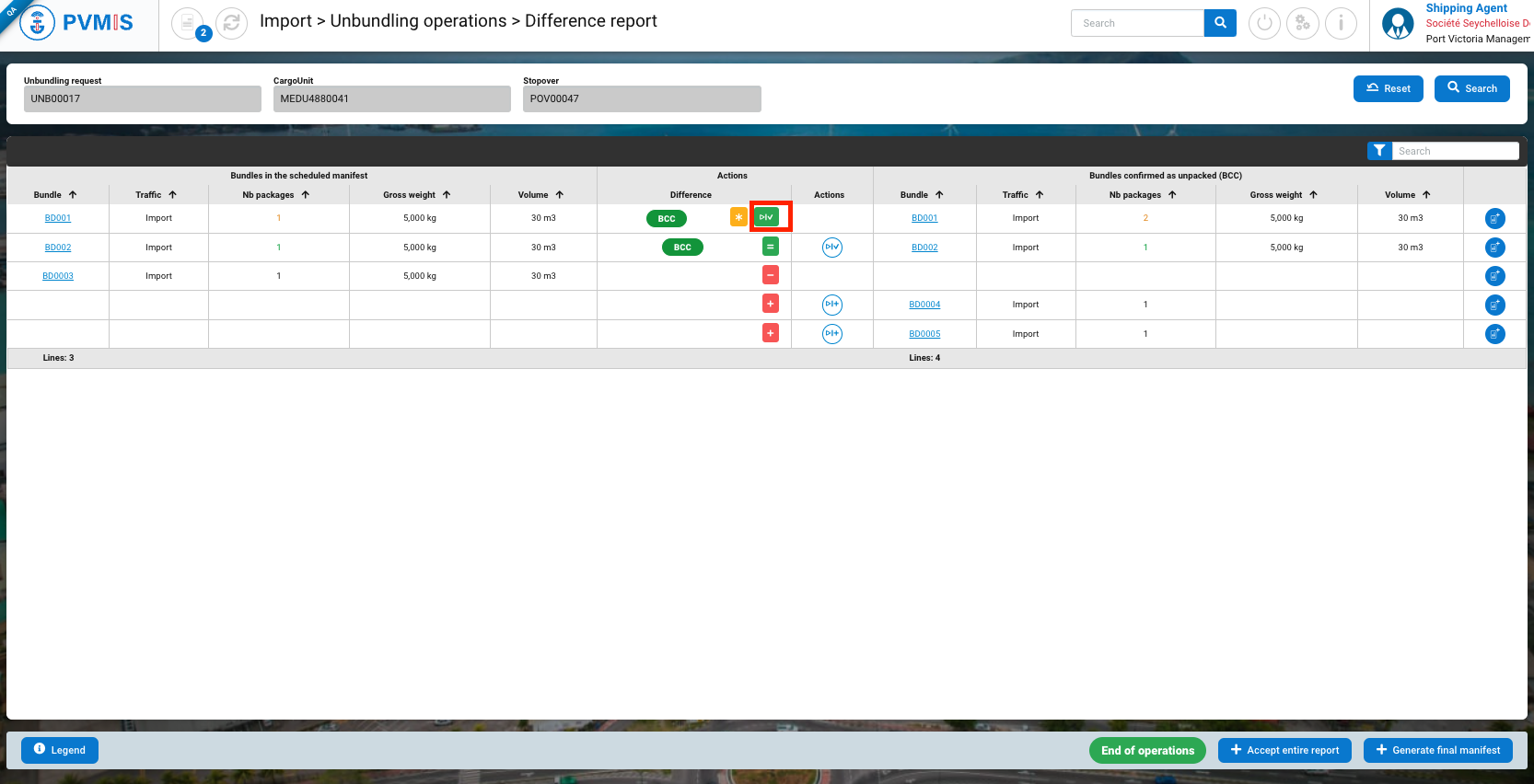Open the BD0003 bundle link
Viewport: 1534px width, 784px height.
click(58, 276)
